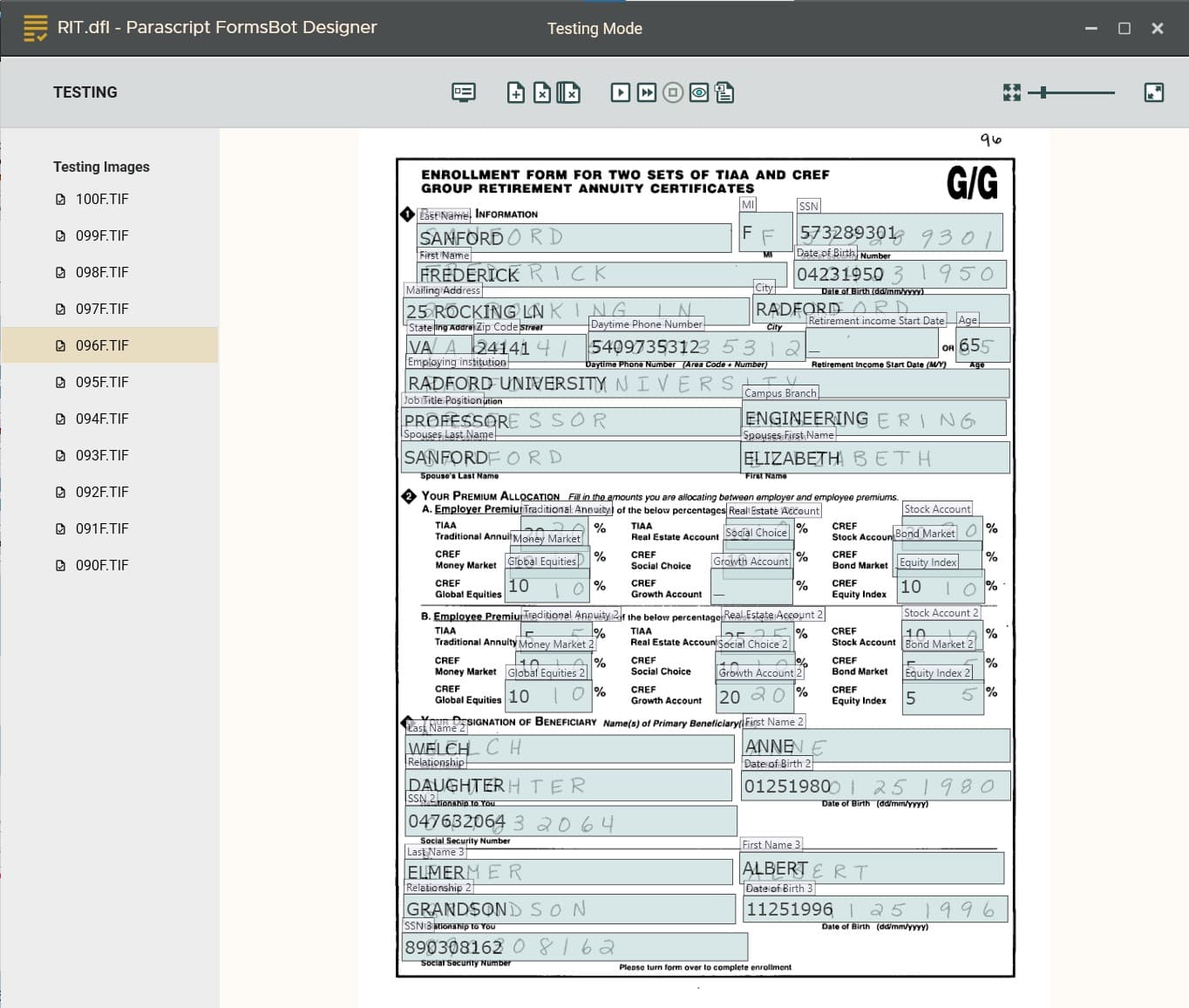Click the SSN 2 field 047632064
This screenshot has width=1189, height=1008.
tap(572, 822)
